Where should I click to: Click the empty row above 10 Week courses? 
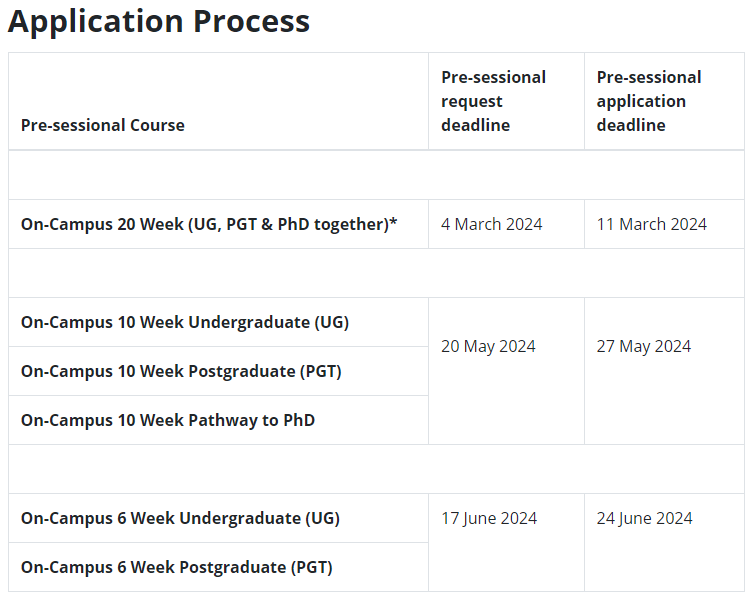pos(376,273)
